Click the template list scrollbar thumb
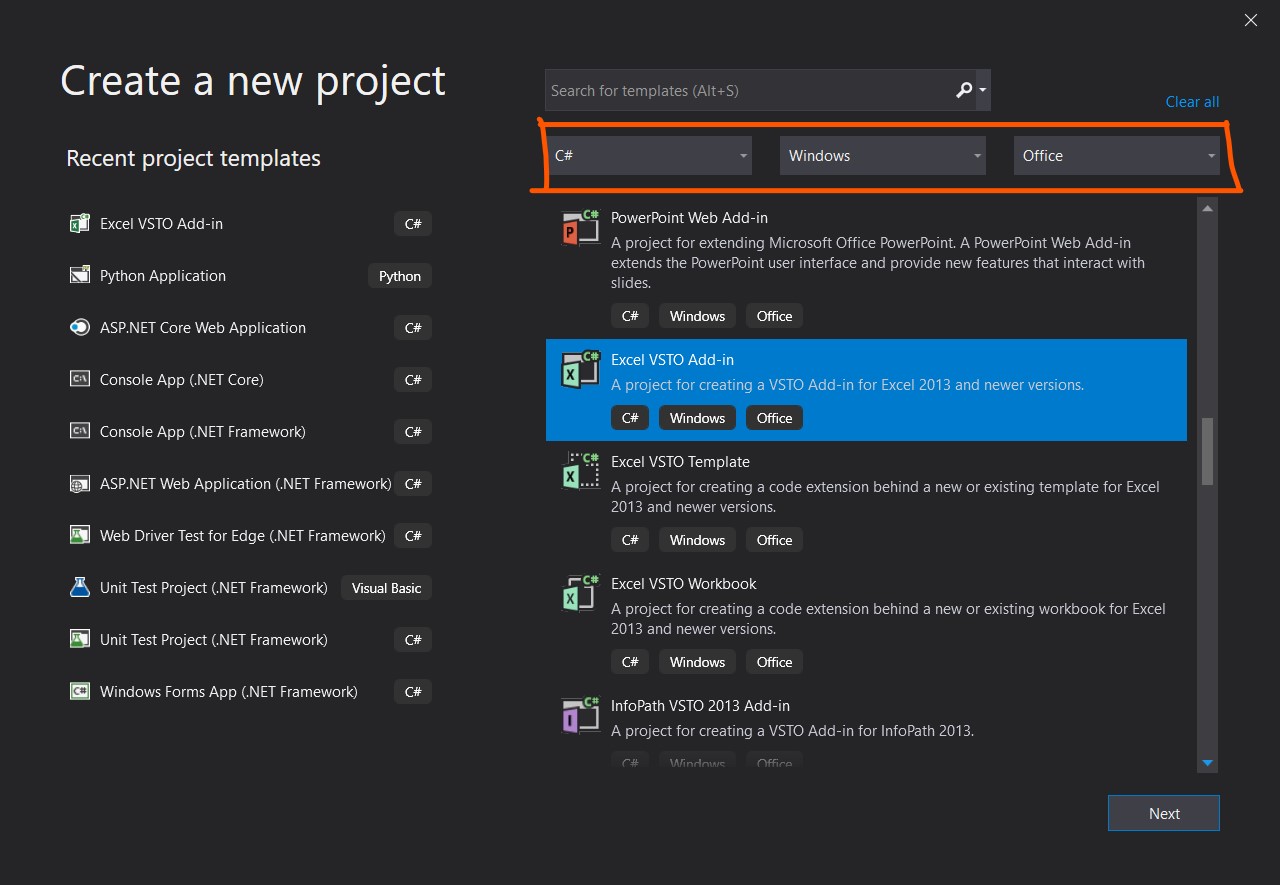Screen dimensions: 1280x885 [1207, 451]
